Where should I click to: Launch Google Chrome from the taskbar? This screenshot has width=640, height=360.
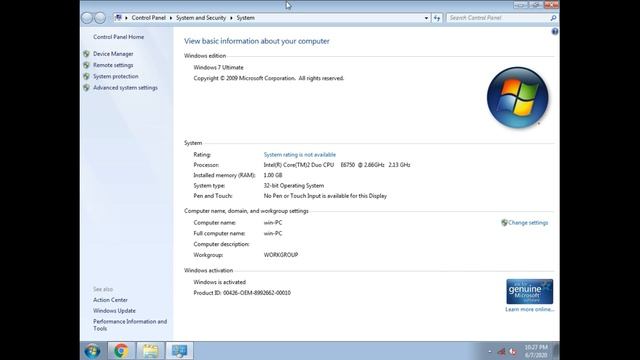(x=121, y=351)
